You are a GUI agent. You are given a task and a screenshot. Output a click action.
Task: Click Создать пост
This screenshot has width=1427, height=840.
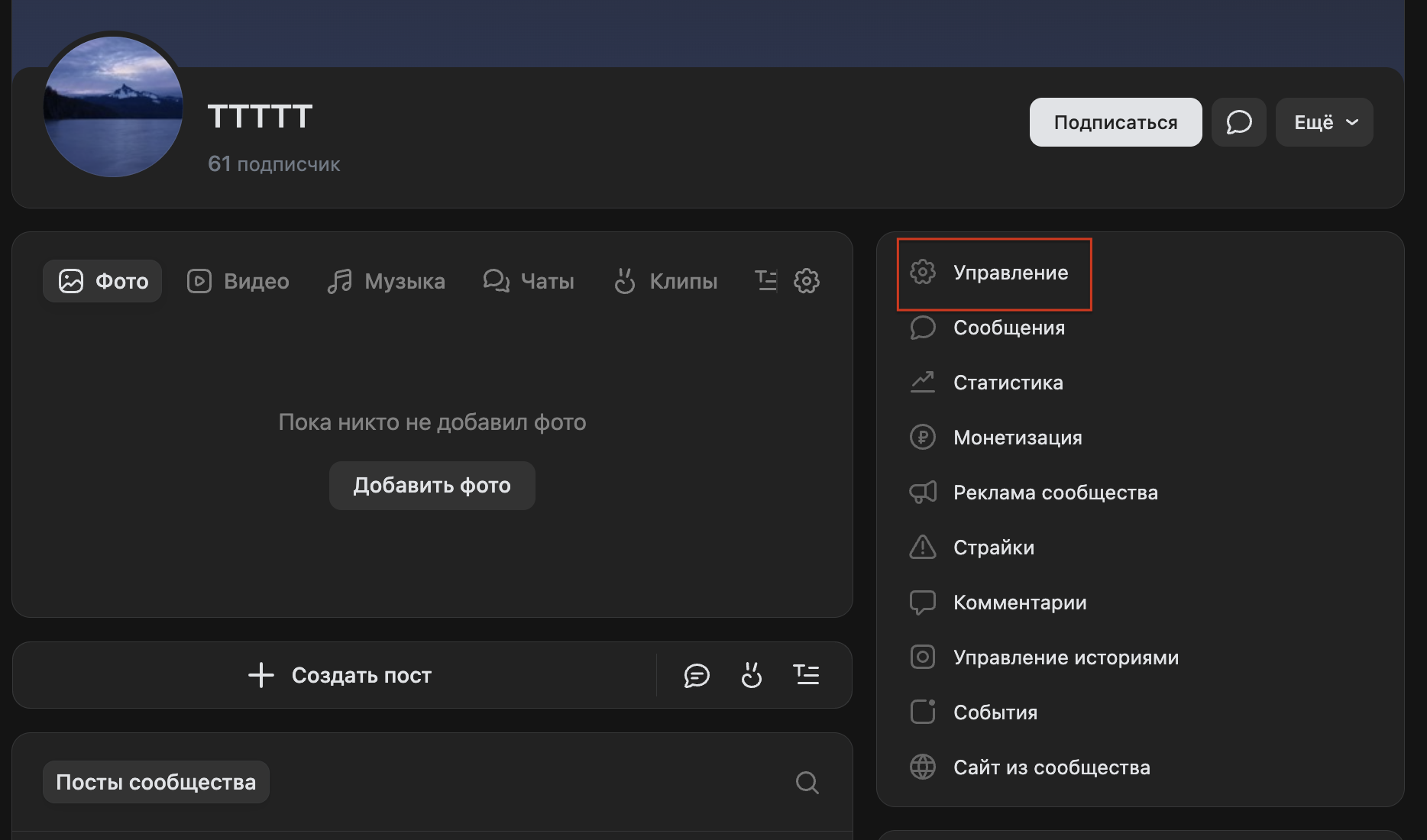coord(340,675)
